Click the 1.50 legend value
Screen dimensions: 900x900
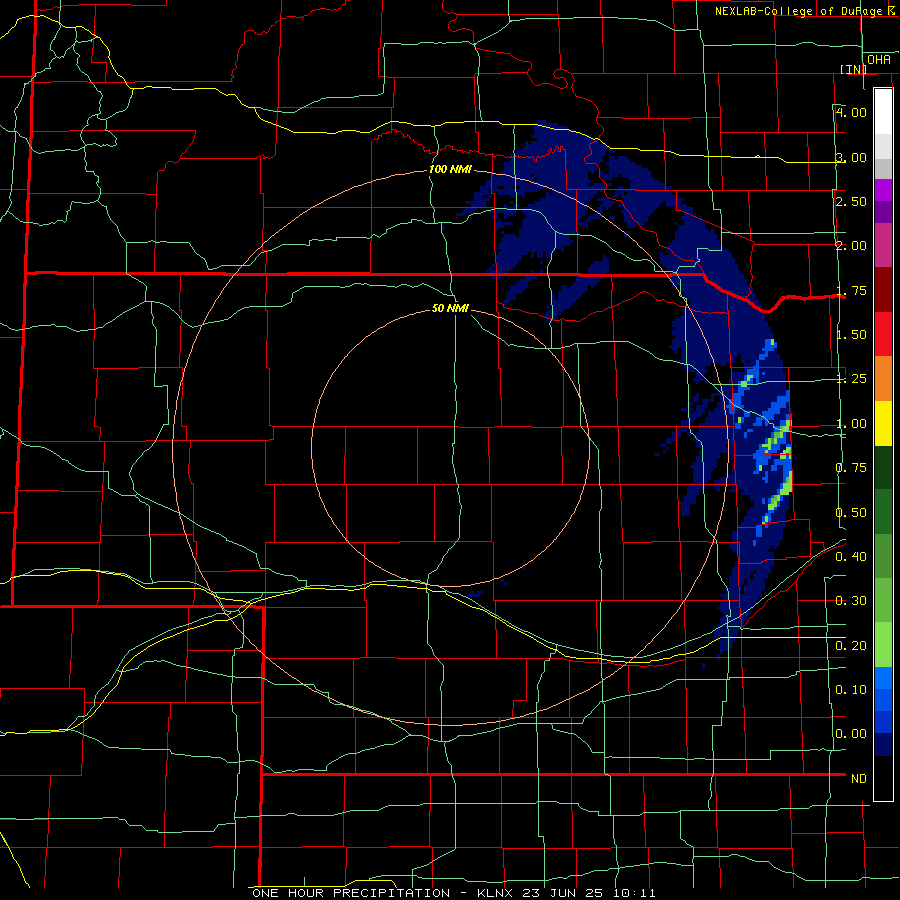[x=851, y=335]
